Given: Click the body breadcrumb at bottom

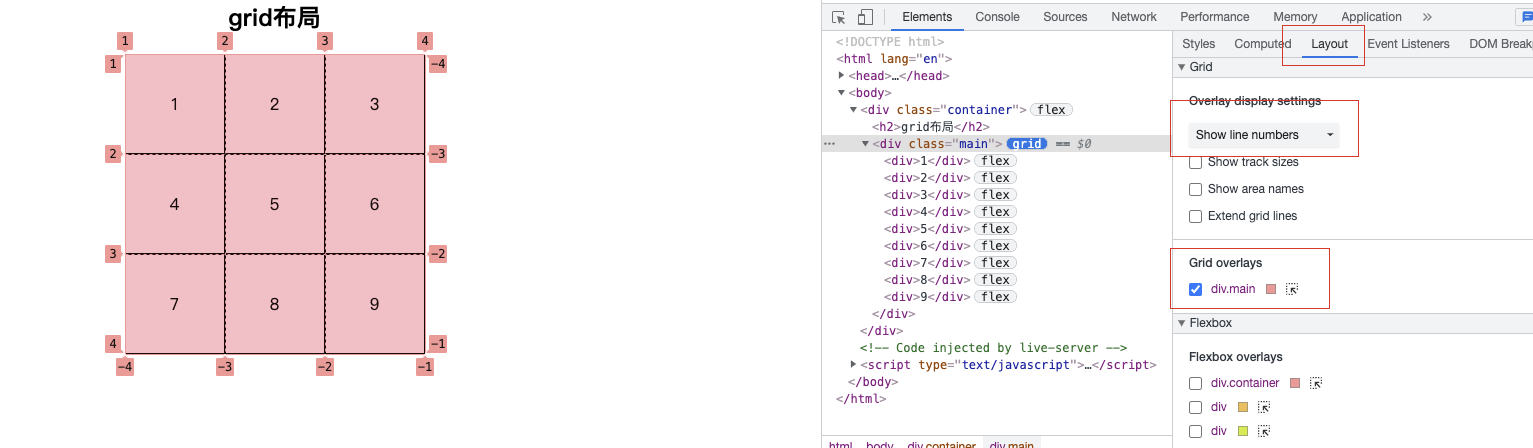Looking at the screenshot, I should tap(880, 444).
